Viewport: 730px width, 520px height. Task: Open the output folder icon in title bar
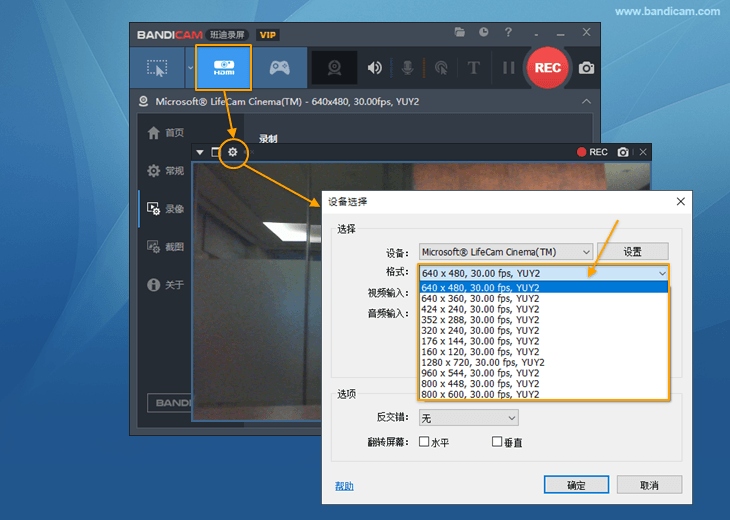460,32
